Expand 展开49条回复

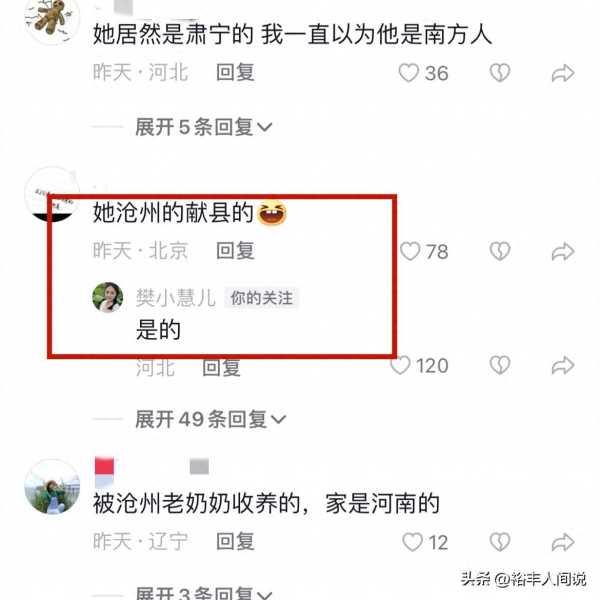[x=210, y=419]
